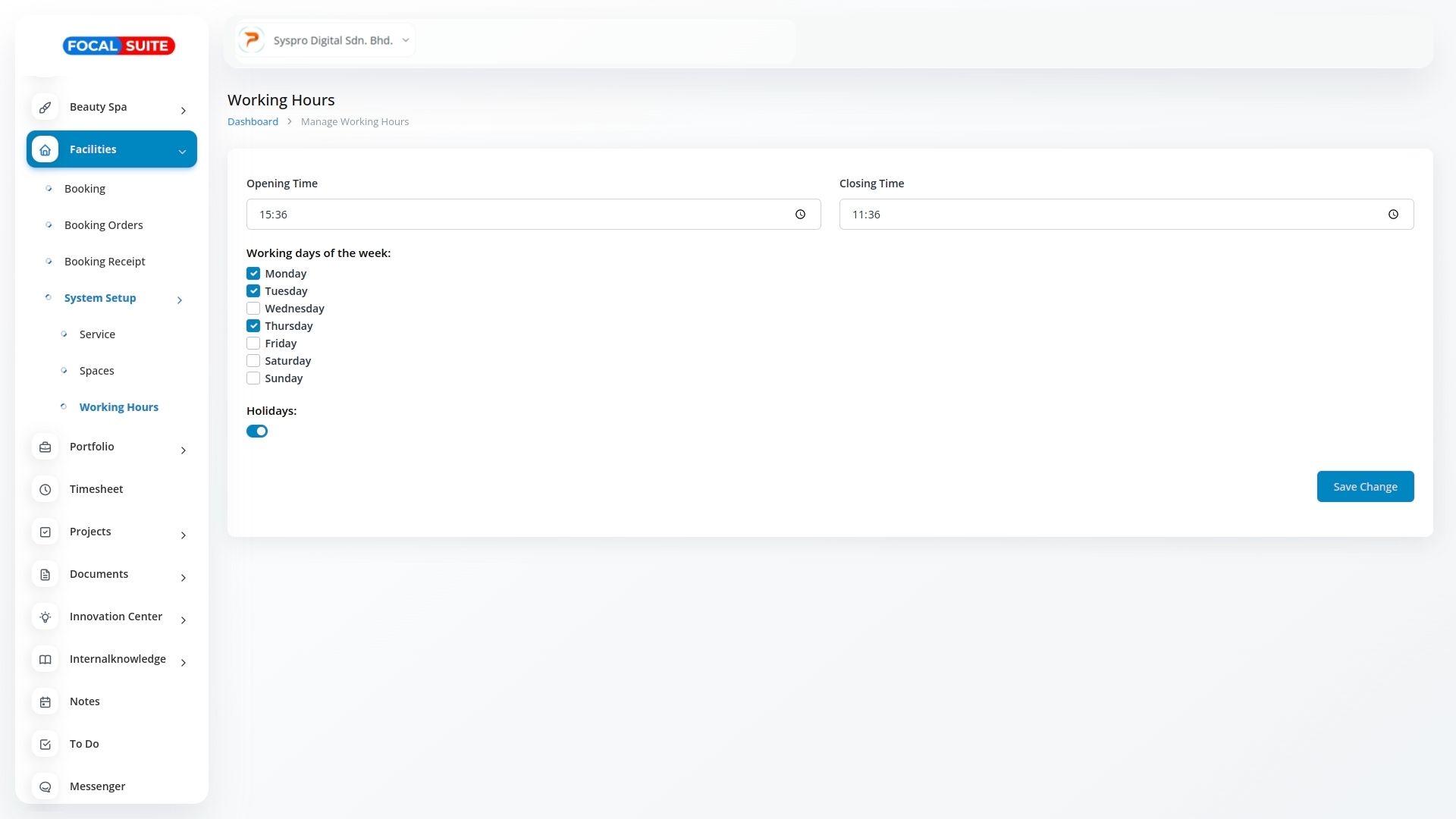Check the Sunday checkbox
Screen dimensions: 1456x819
click(x=253, y=378)
